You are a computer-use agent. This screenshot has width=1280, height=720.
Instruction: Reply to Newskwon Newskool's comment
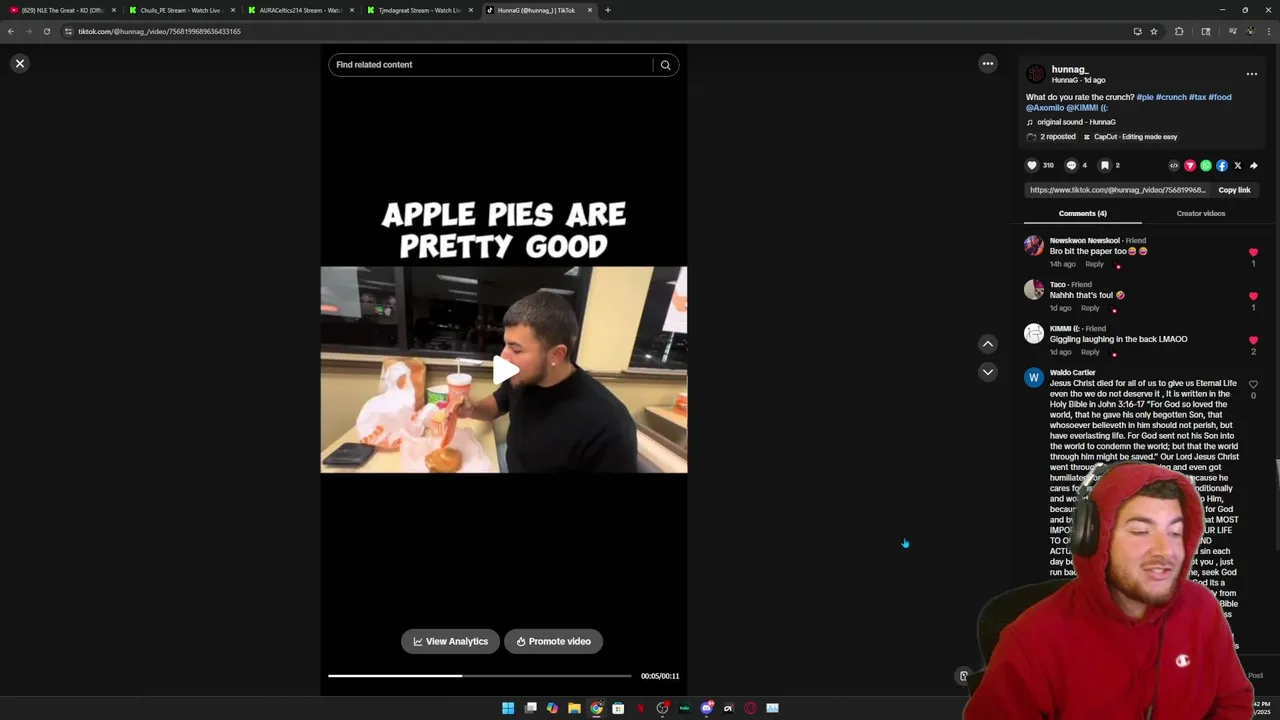click(x=1094, y=264)
